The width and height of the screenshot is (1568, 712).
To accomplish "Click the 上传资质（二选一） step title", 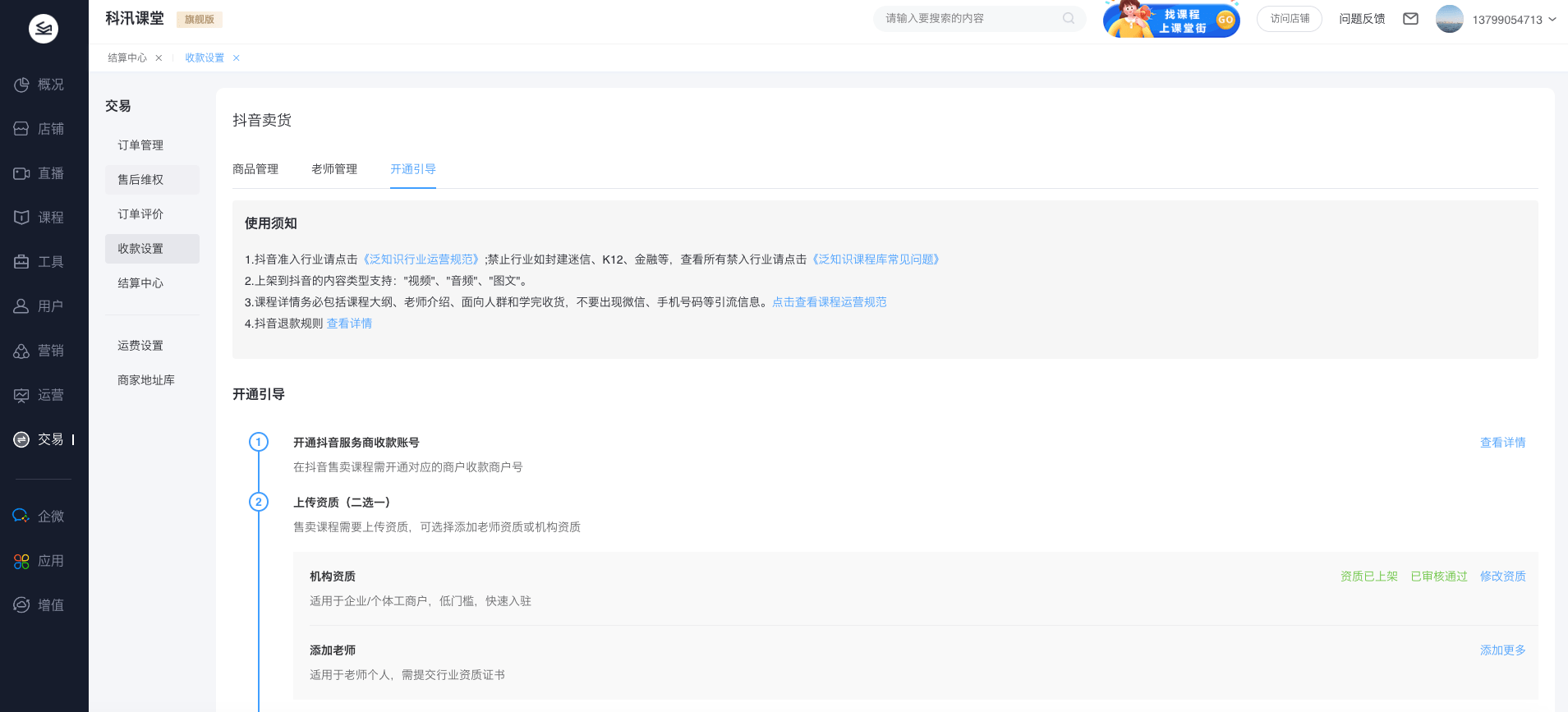I will [343, 503].
